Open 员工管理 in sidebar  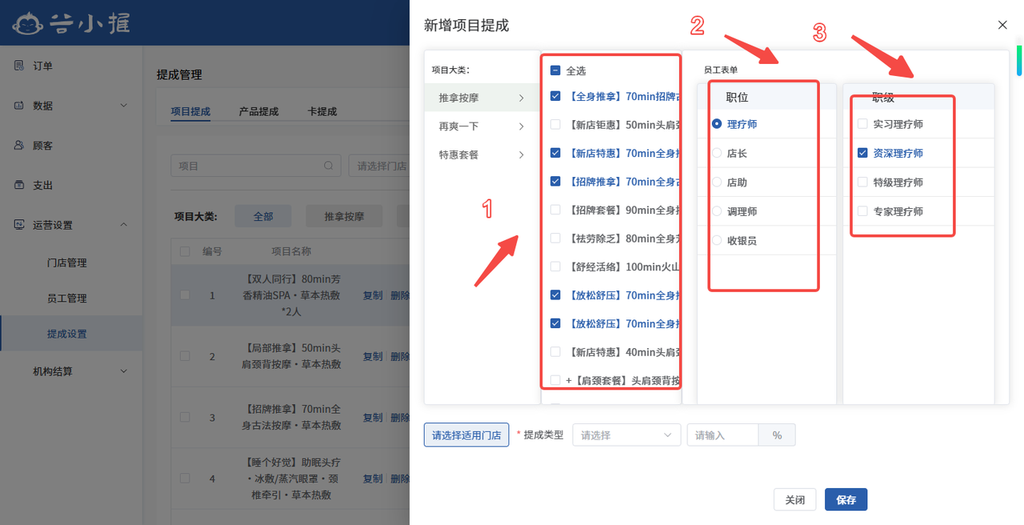[x=67, y=298]
